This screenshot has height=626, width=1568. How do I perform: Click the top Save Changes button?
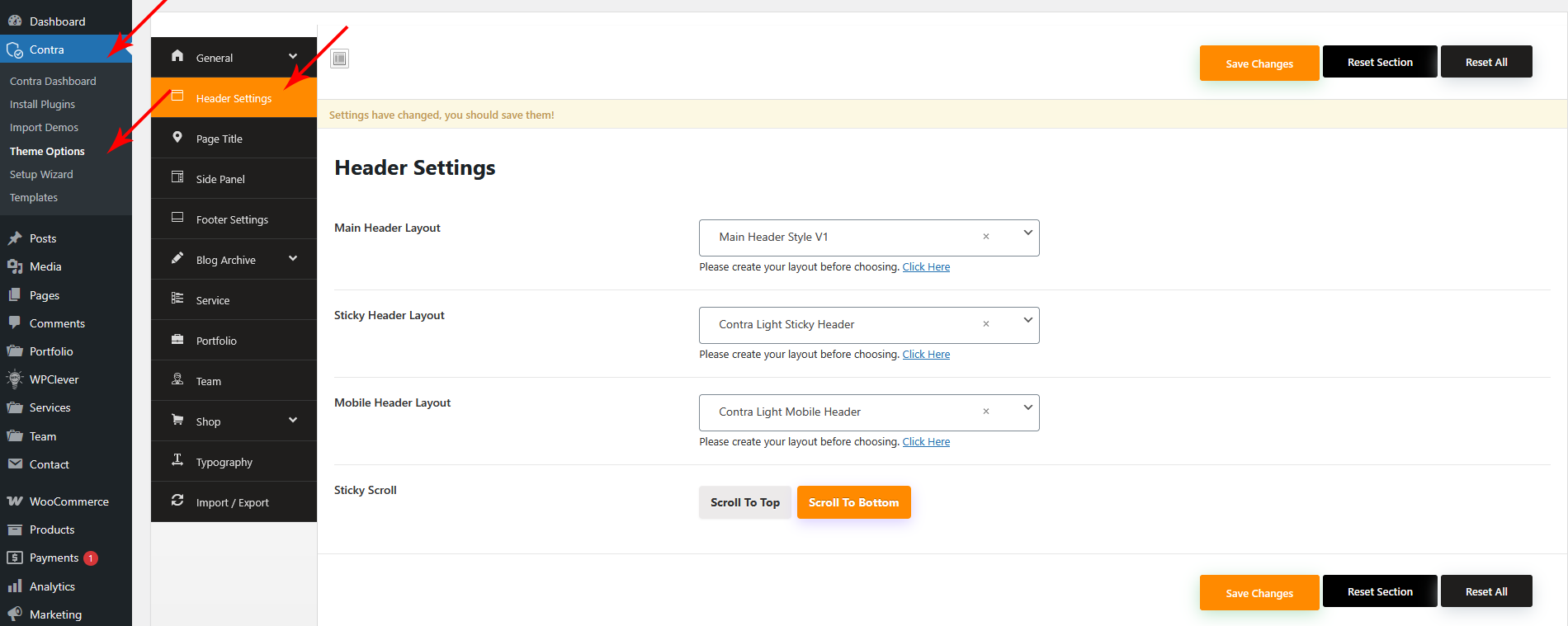coord(1259,64)
